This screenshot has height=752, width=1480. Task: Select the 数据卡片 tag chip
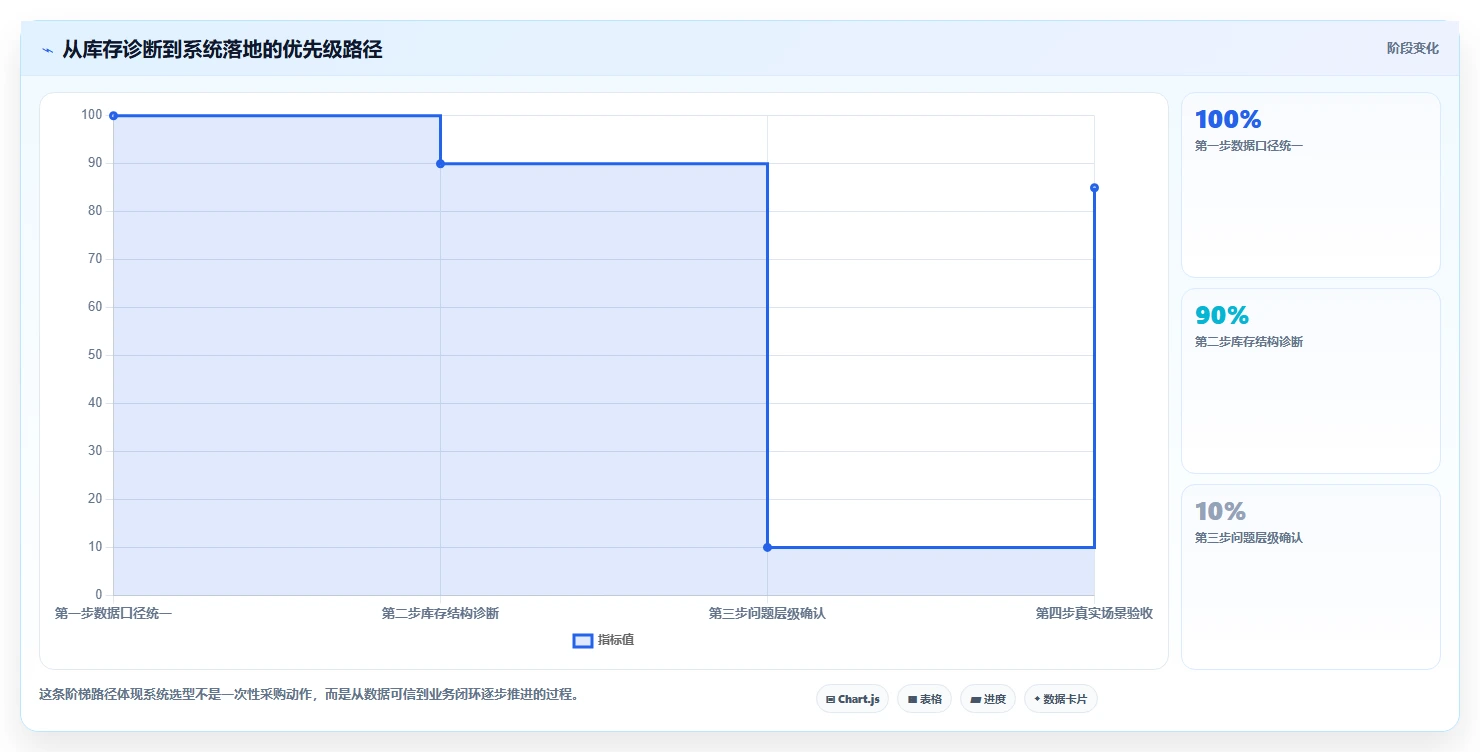point(1061,699)
